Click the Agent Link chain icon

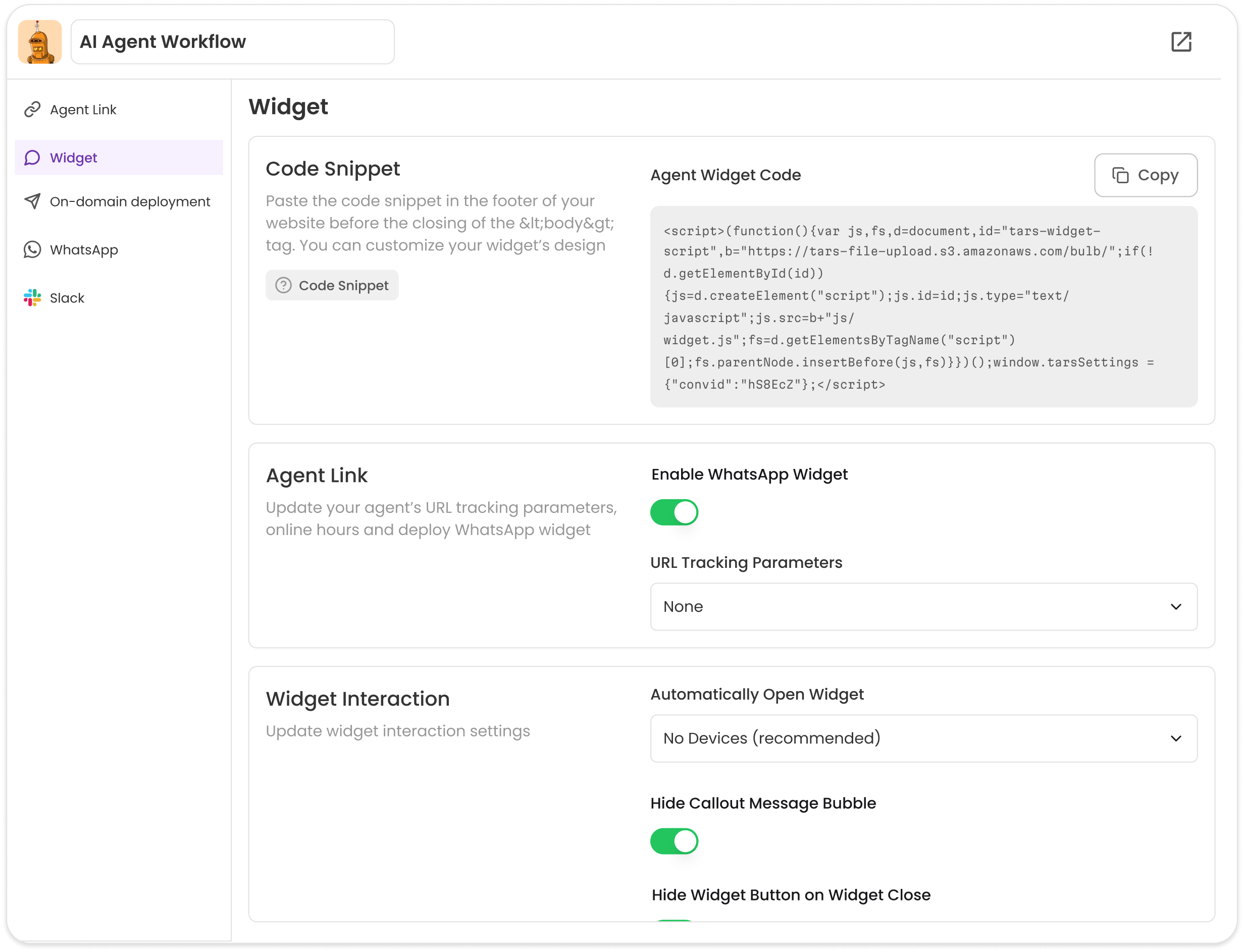32,110
